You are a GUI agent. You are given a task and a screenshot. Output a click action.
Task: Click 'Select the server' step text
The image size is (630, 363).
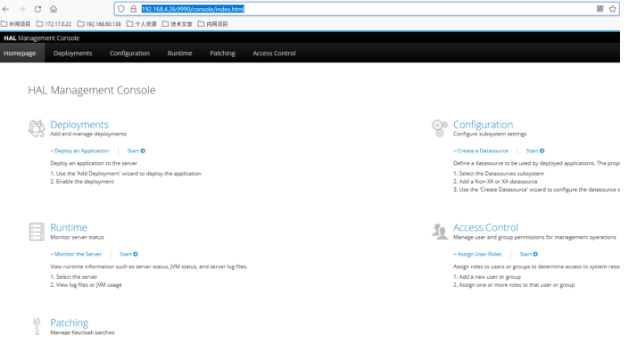point(76,277)
